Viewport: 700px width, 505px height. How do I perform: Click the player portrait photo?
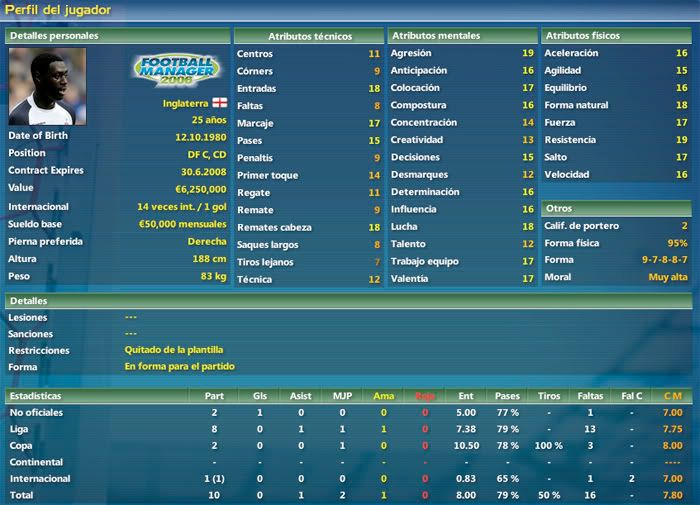click(47, 87)
